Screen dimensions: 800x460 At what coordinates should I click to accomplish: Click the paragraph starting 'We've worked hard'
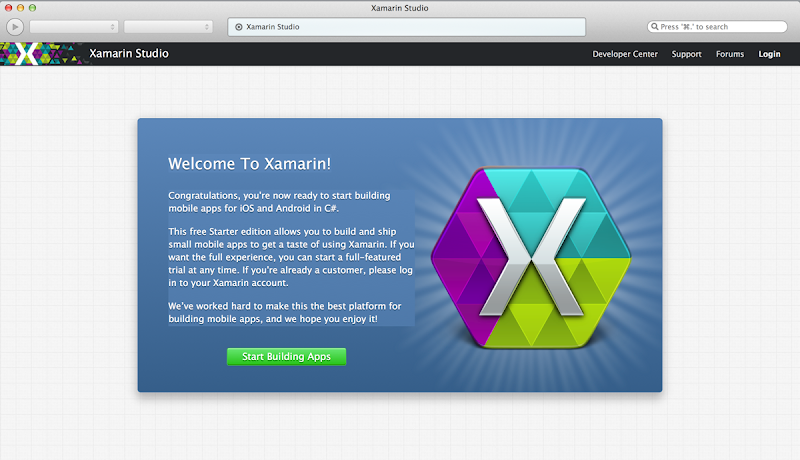click(285, 312)
